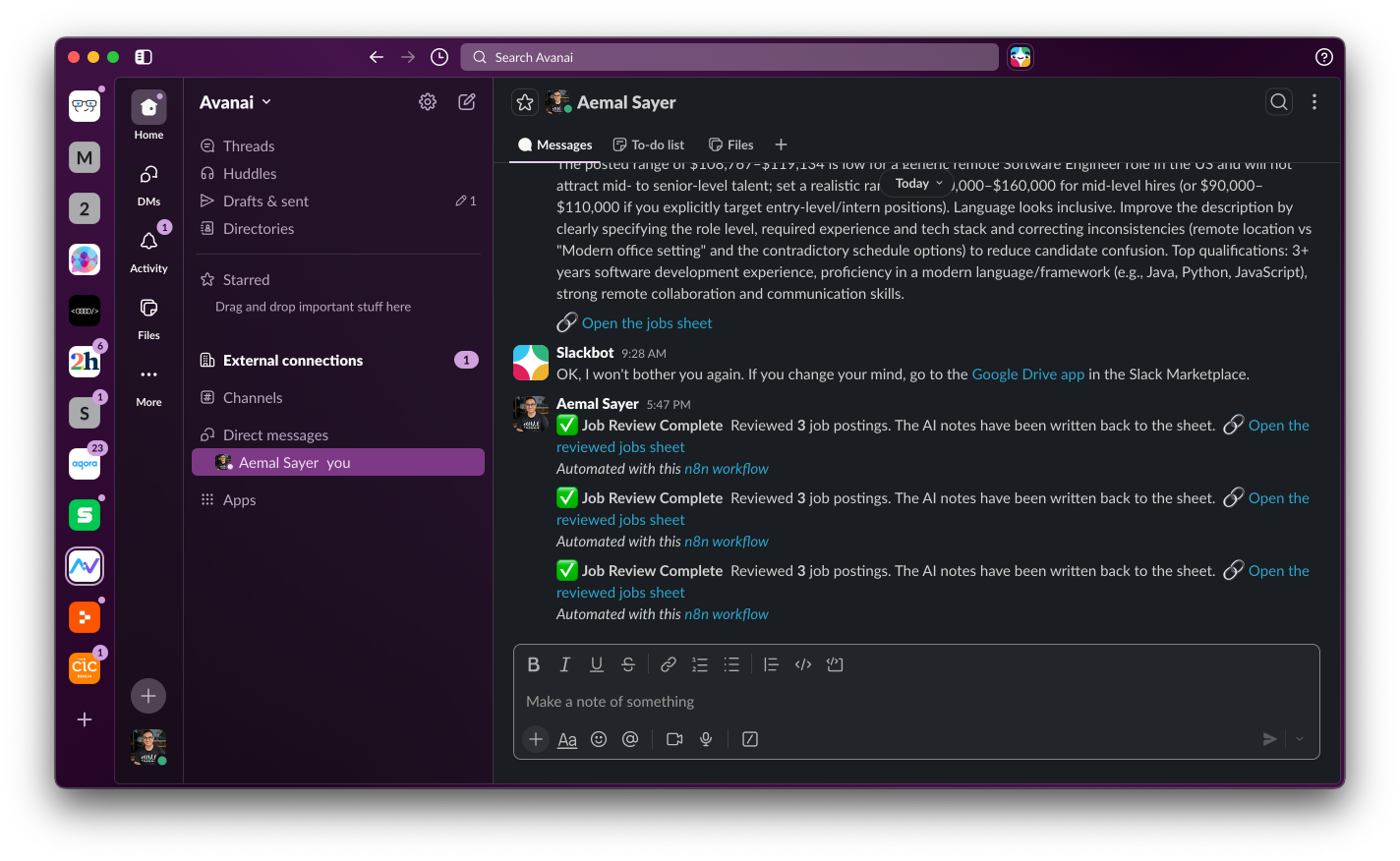Viewport: 1400px width, 861px height.
Task: Toggle bold formatting in composer
Action: [x=534, y=664]
